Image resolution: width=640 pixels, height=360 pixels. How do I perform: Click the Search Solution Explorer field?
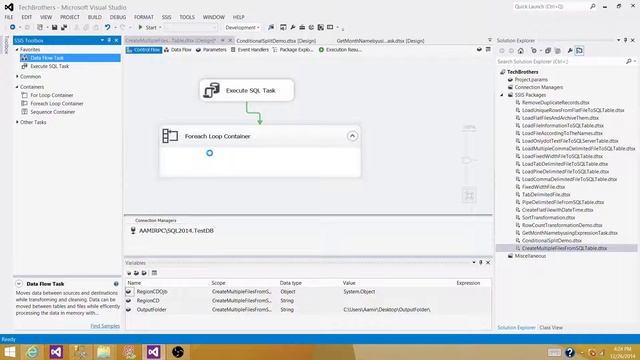point(561,62)
